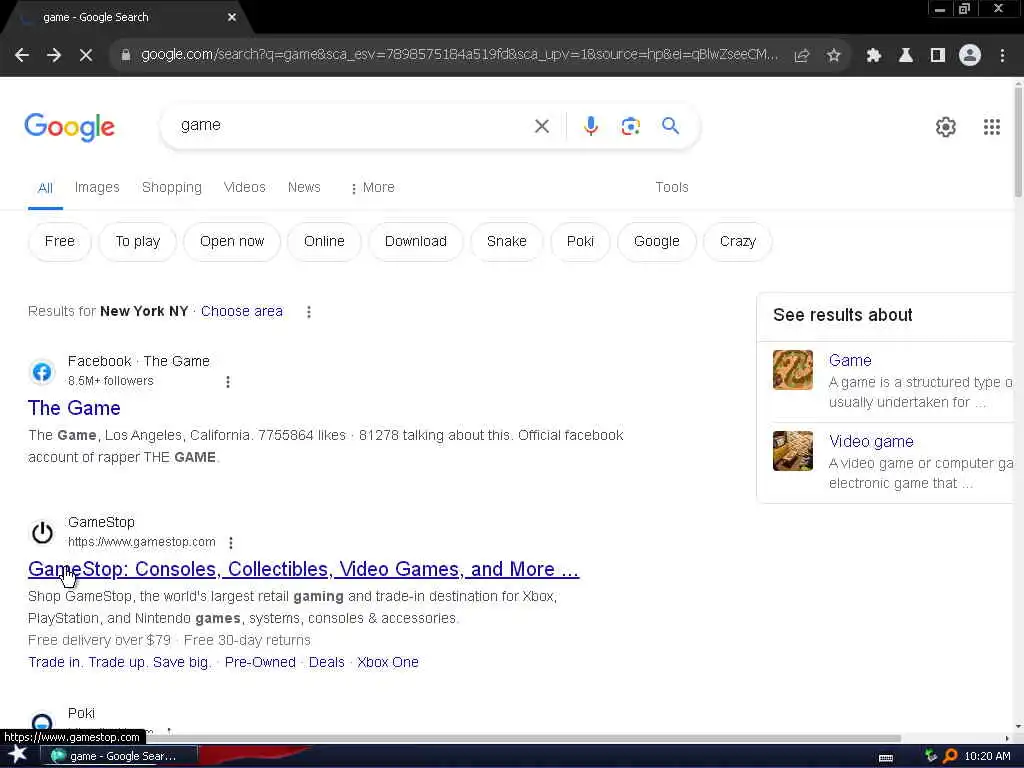Screen dimensions: 1024x768
Task: Focus the Google search input field
Action: click(353, 125)
